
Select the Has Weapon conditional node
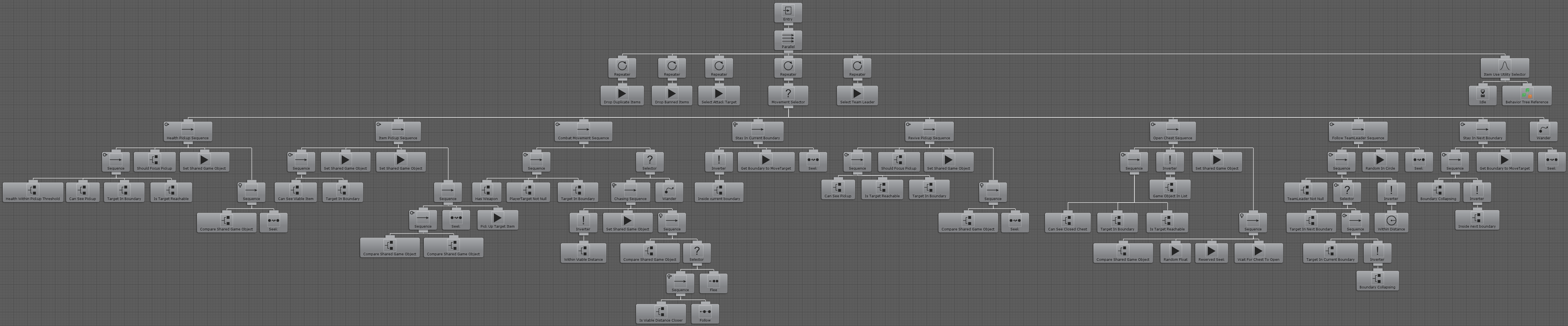click(486, 192)
